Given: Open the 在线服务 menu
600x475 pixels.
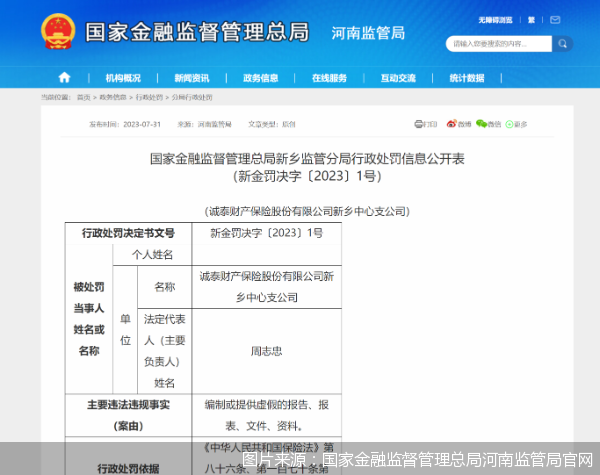Looking at the screenshot, I should click(329, 78).
